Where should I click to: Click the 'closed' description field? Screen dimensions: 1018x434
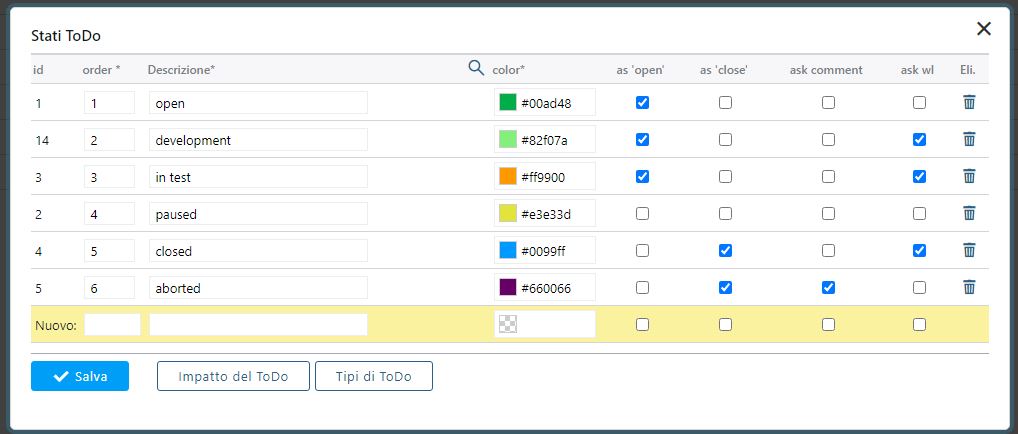click(258, 250)
